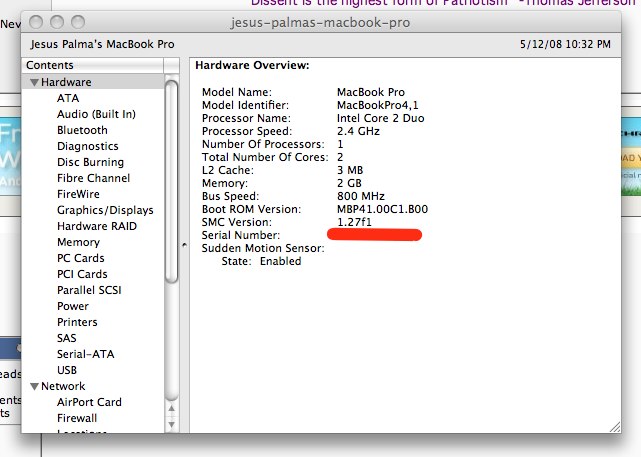Collapse the Network category triangle
Screen dimensions: 641x457
click(x=34, y=386)
